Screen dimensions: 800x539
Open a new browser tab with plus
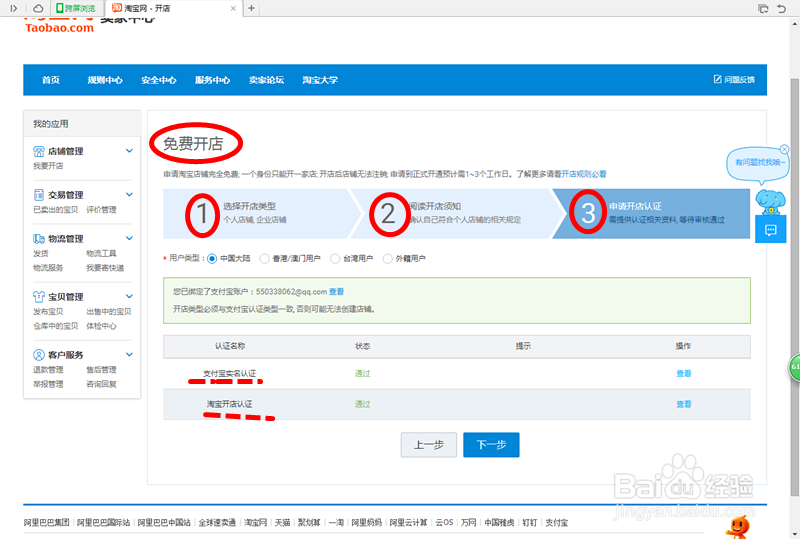click(251, 8)
